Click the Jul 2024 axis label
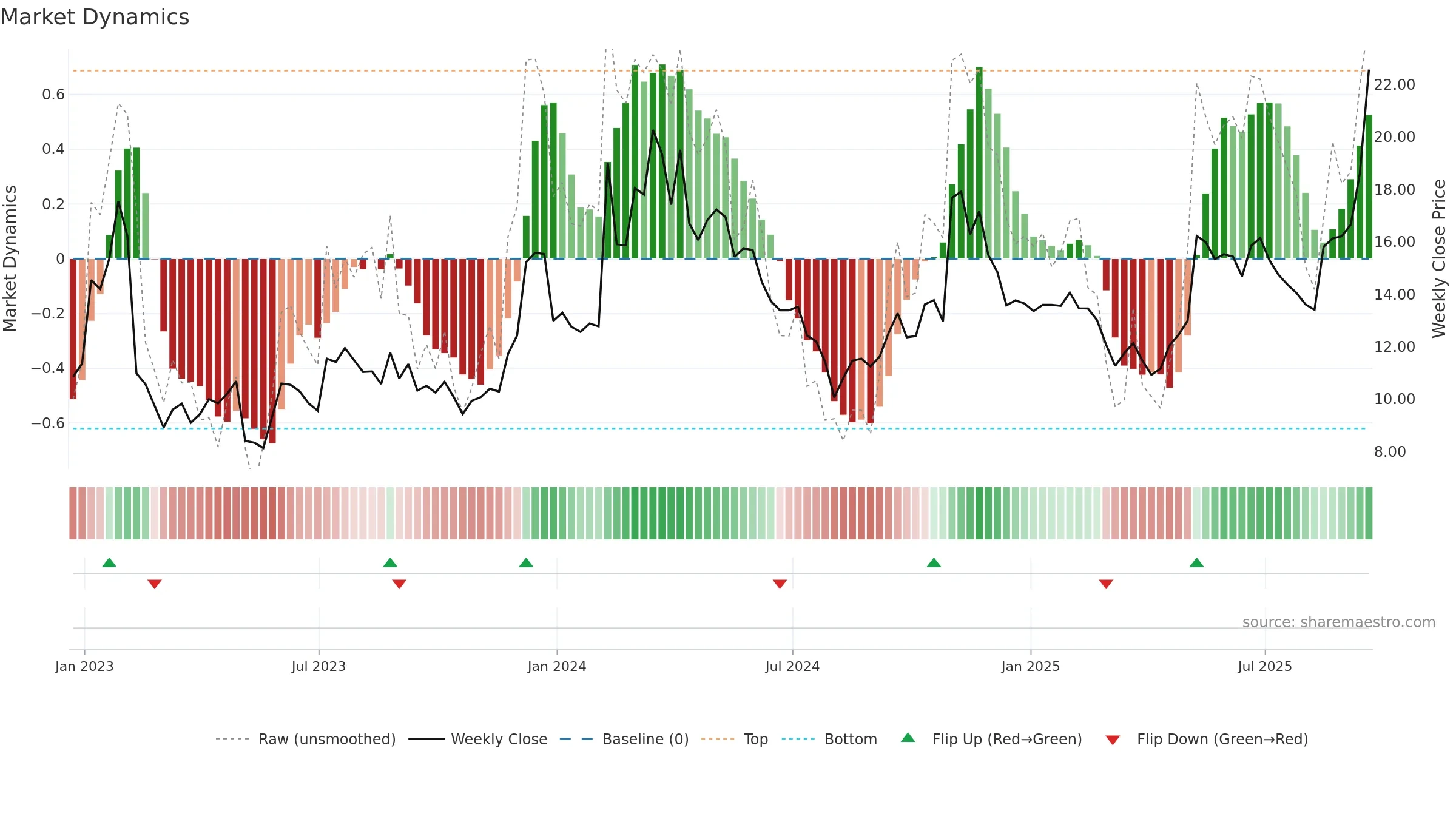The width and height of the screenshot is (1456, 819). click(792, 666)
